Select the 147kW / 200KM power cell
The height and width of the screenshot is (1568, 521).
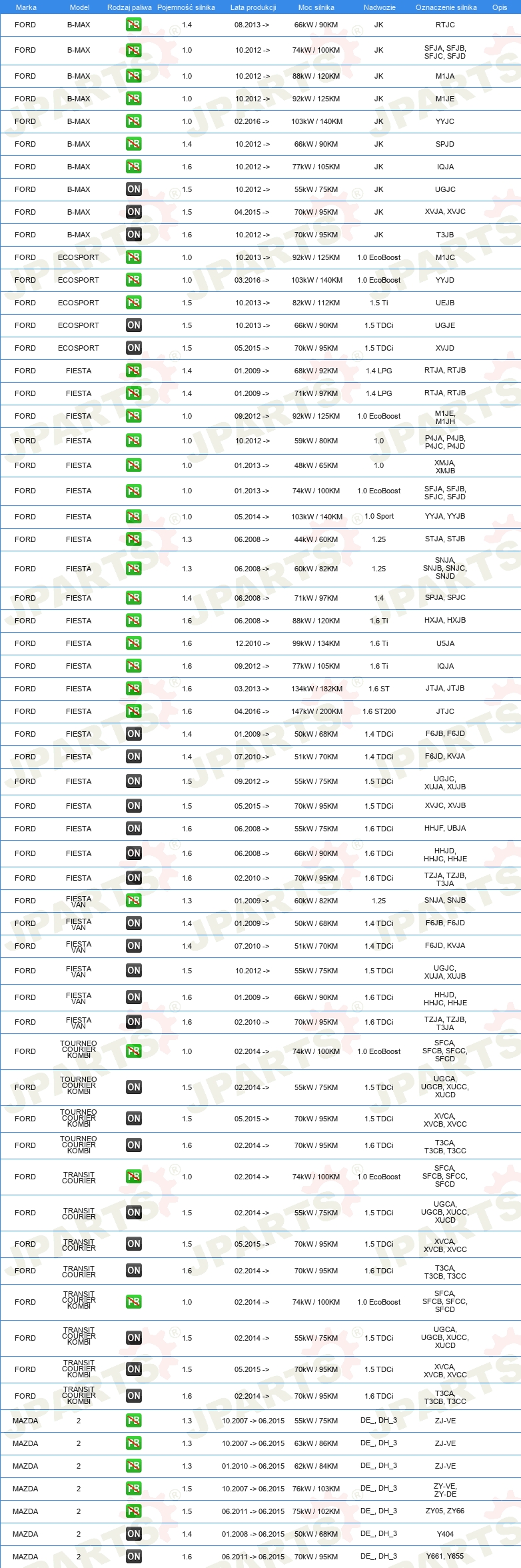coord(316,711)
